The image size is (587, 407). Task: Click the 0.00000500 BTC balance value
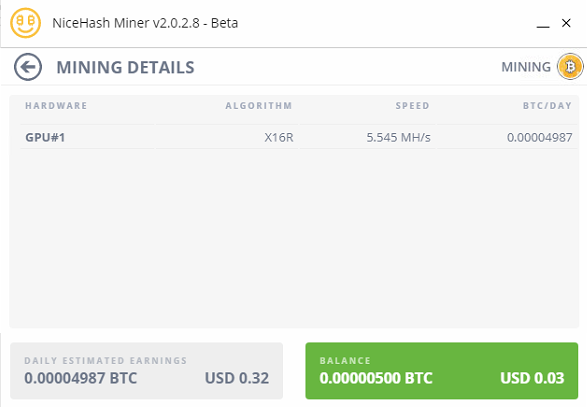(x=376, y=378)
